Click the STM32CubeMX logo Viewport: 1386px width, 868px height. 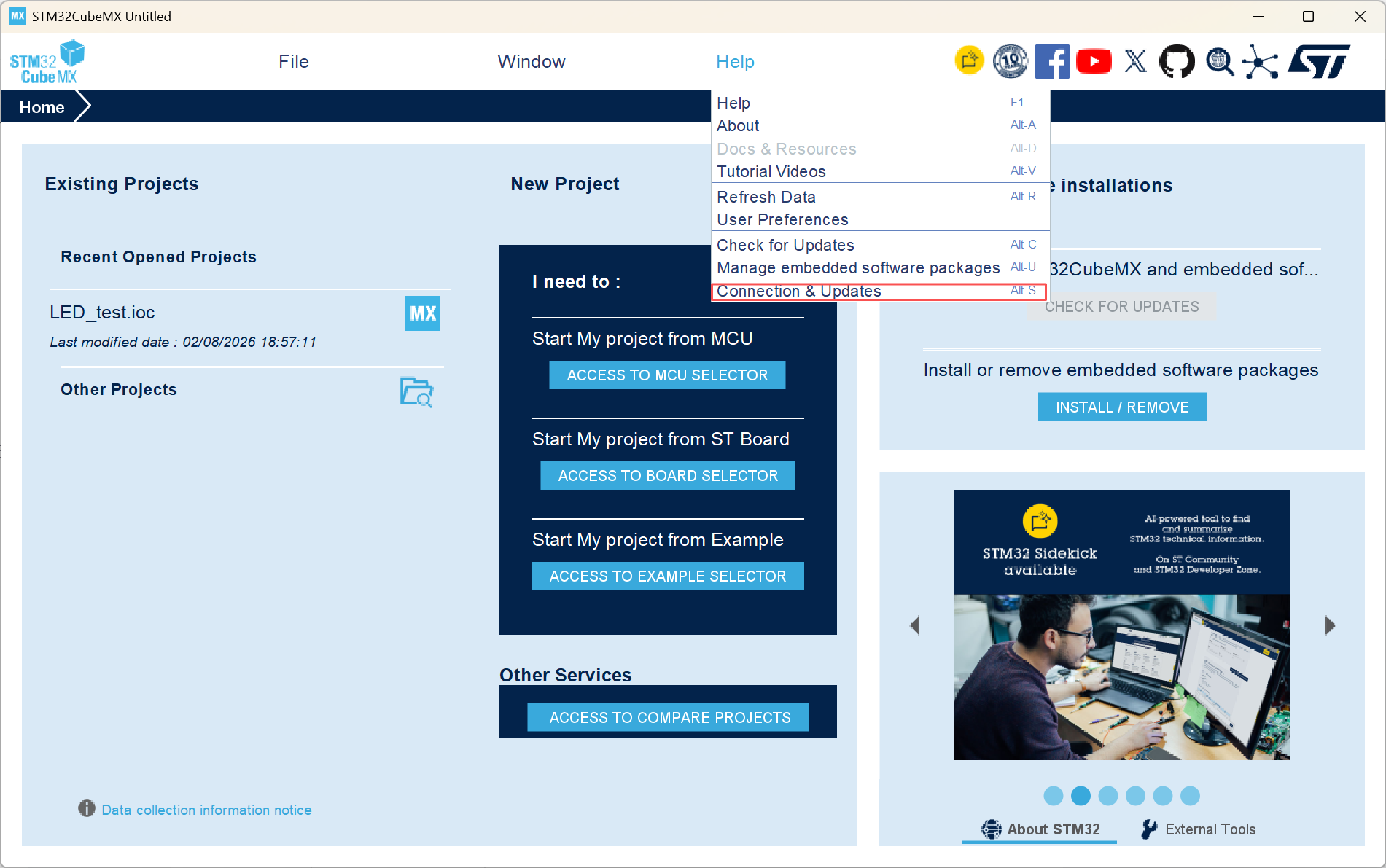pyautogui.click(x=47, y=62)
